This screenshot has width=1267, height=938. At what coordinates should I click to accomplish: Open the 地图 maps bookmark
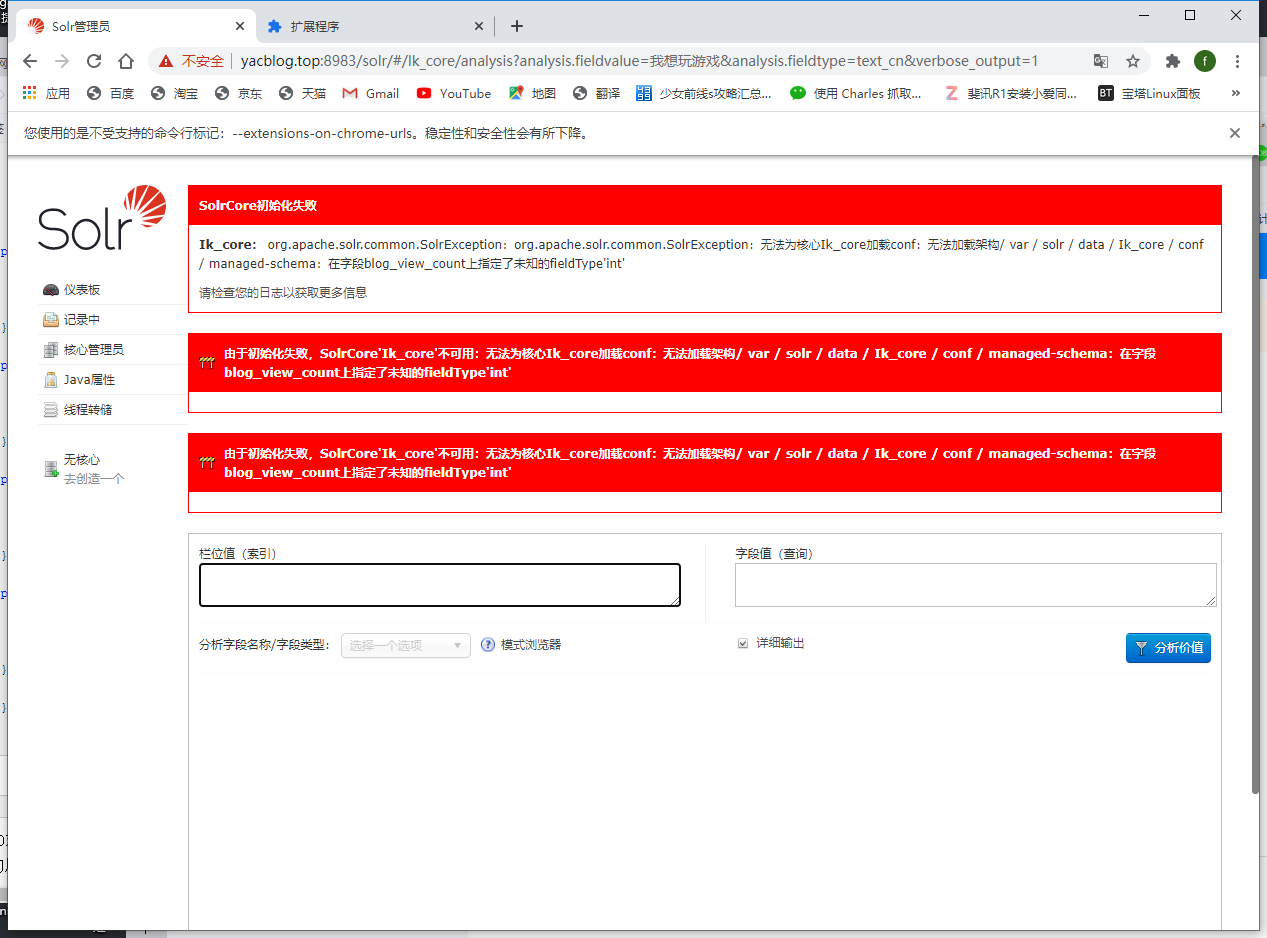click(x=532, y=93)
